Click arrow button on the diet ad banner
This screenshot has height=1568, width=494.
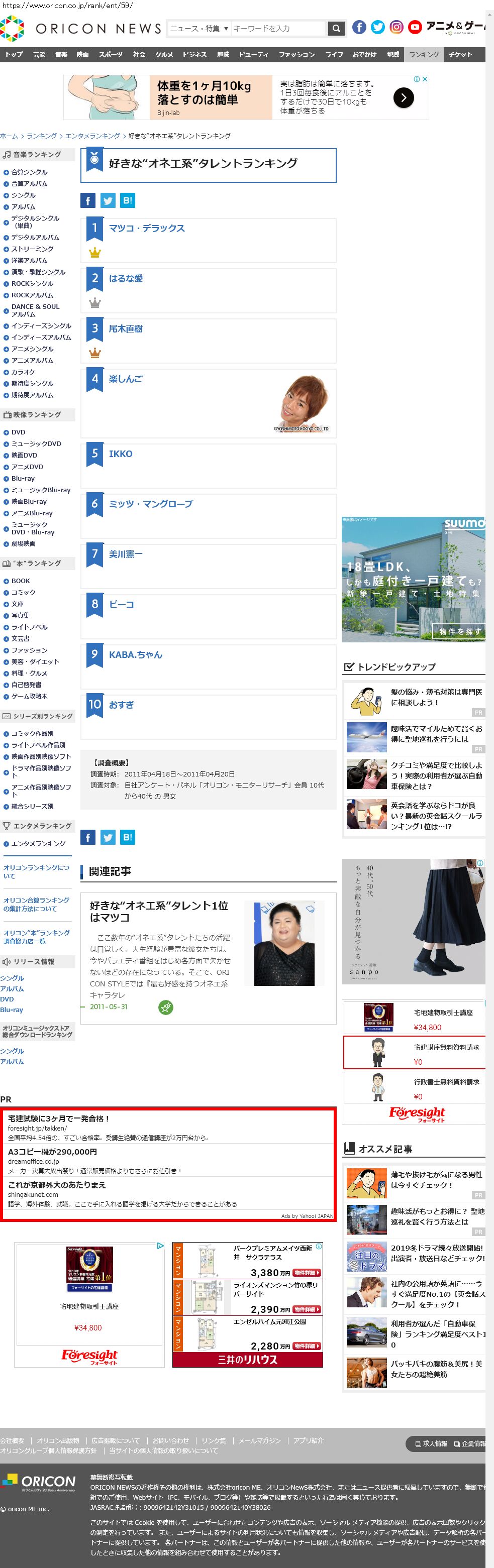403,97
